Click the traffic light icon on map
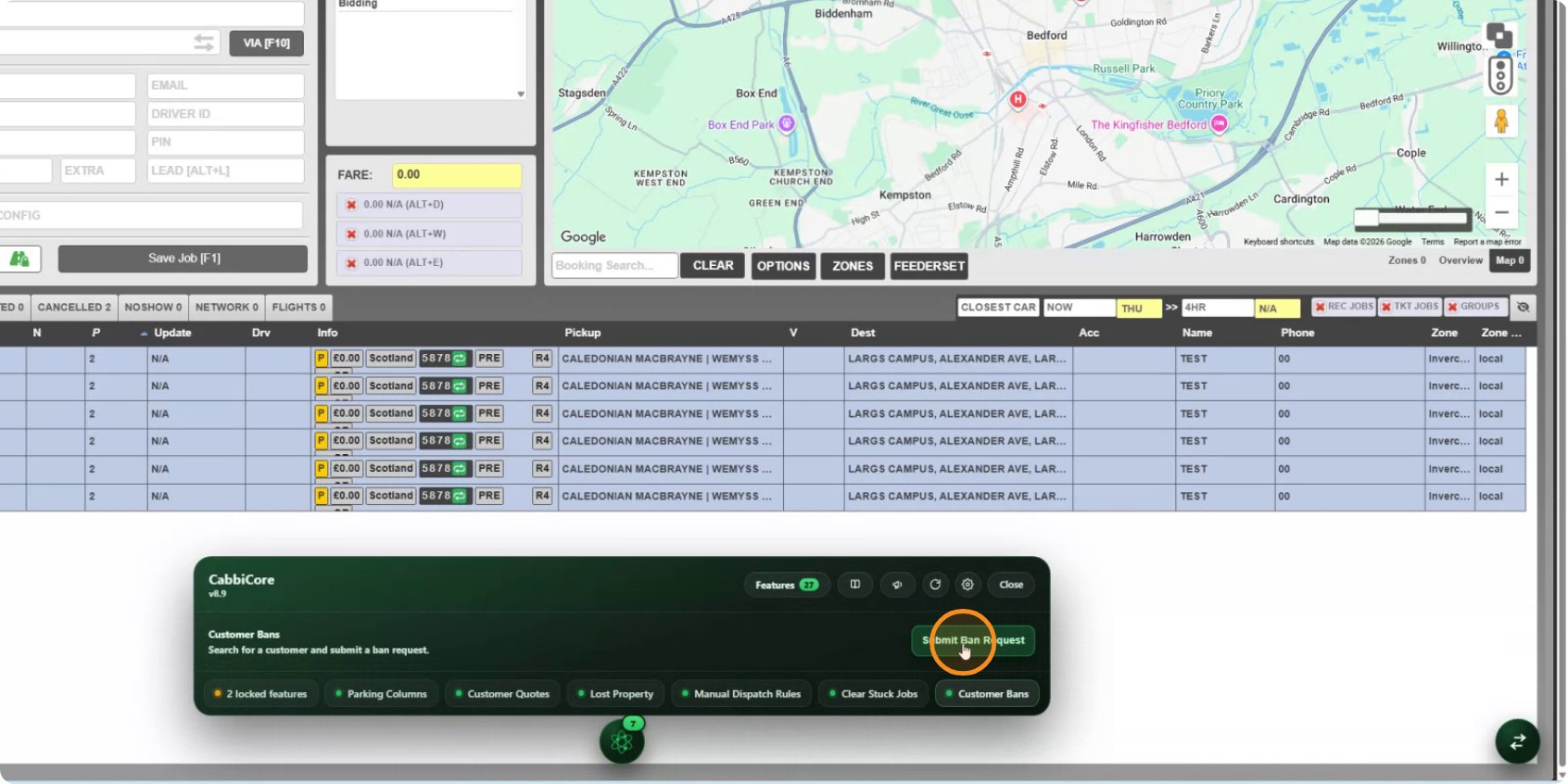This screenshot has height=784, width=1568. (x=1500, y=75)
